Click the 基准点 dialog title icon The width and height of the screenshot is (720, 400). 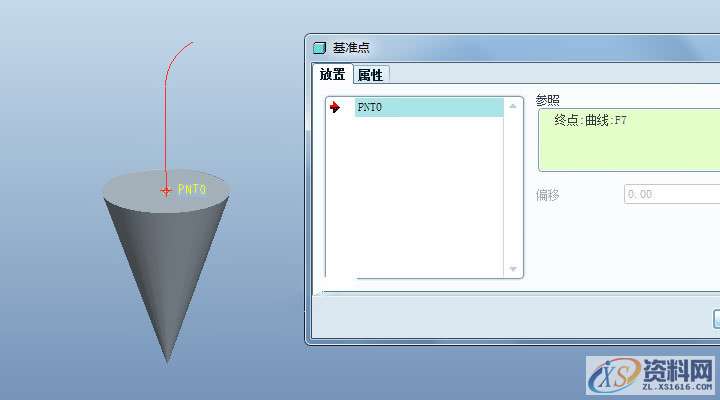pyautogui.click(x=320, y=48)
